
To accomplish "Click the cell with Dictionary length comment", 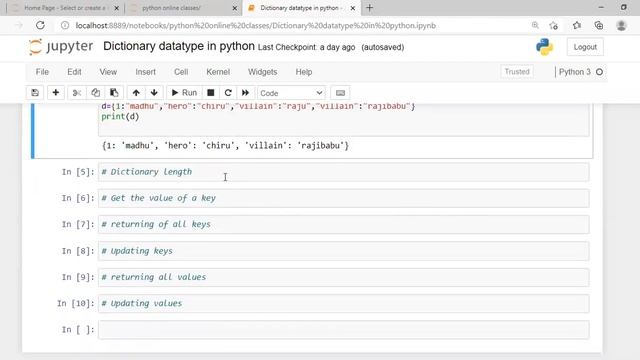I will click(344, 172).
